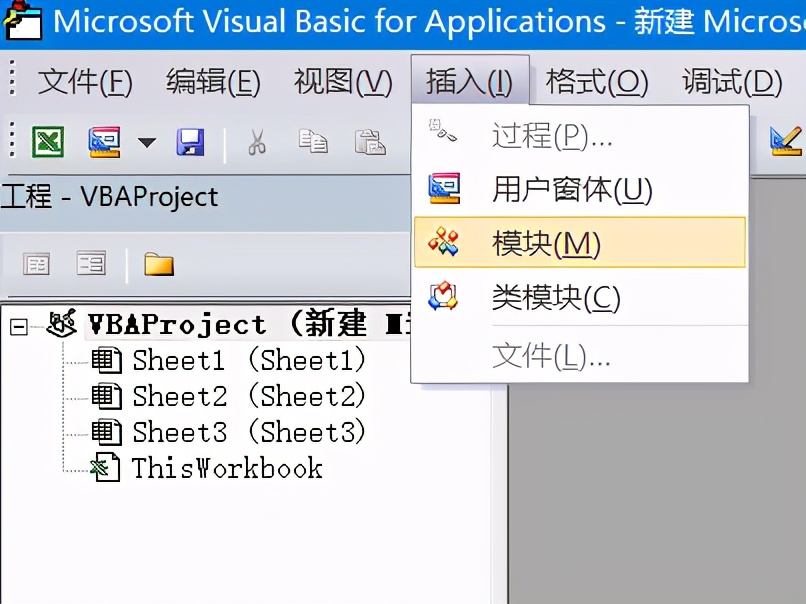The height and width of the screenshot is (604, 806).
Task: Choose 用户窗体(U) from Insert menu
Action: click(580, 189)
